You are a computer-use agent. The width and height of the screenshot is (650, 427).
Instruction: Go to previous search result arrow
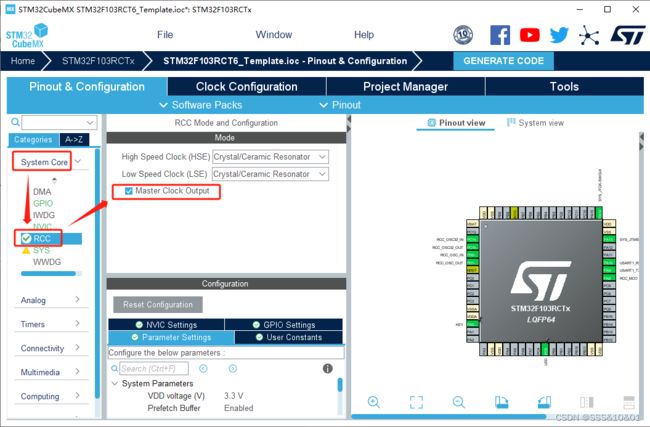(203, 368)
